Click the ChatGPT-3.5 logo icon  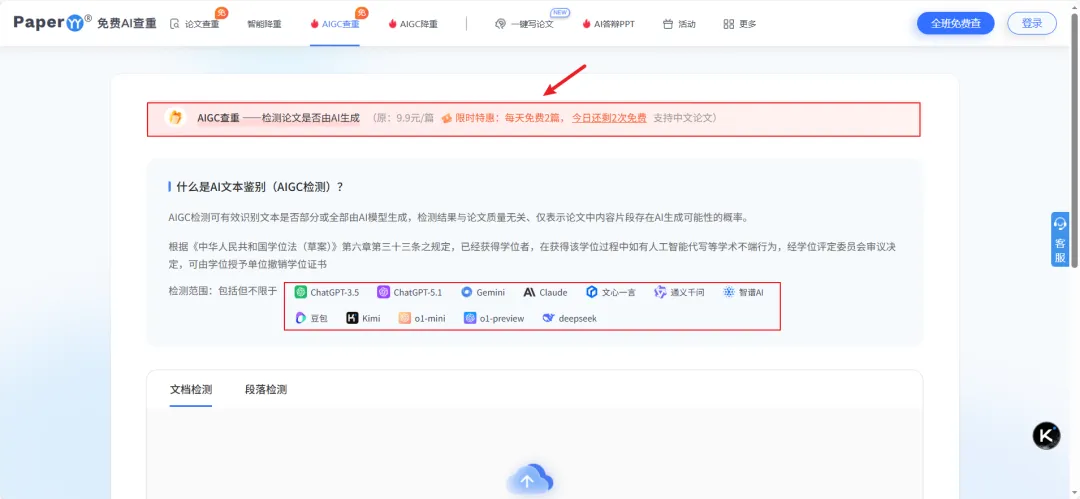300,292
